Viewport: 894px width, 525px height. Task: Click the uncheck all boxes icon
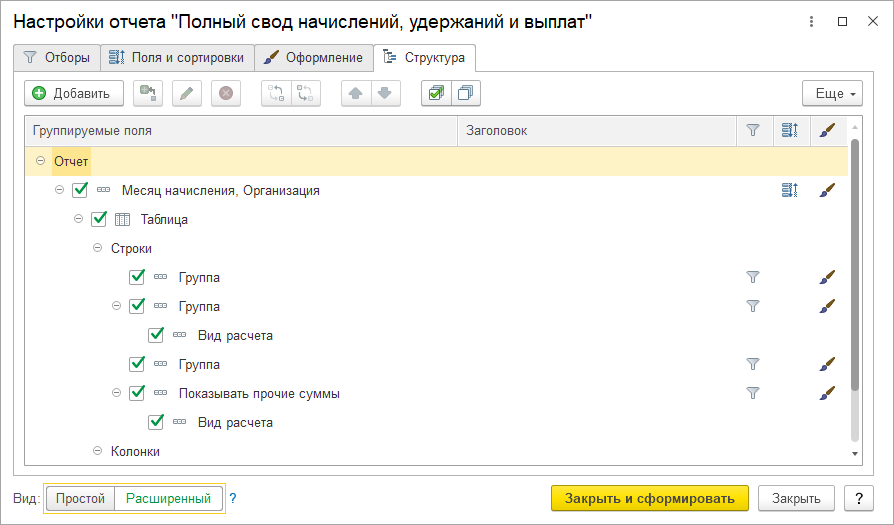tap(465, 93)
